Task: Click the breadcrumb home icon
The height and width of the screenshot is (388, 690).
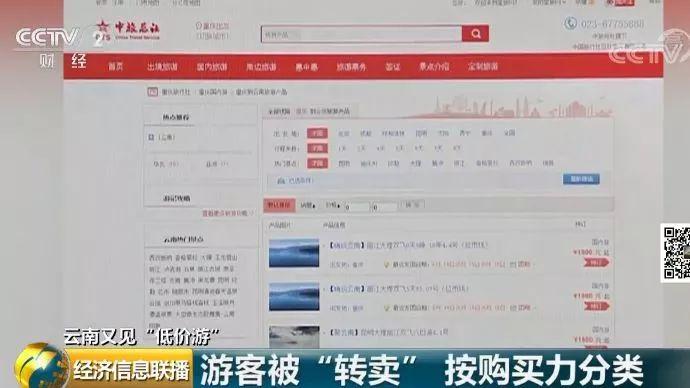Action: 152,92
